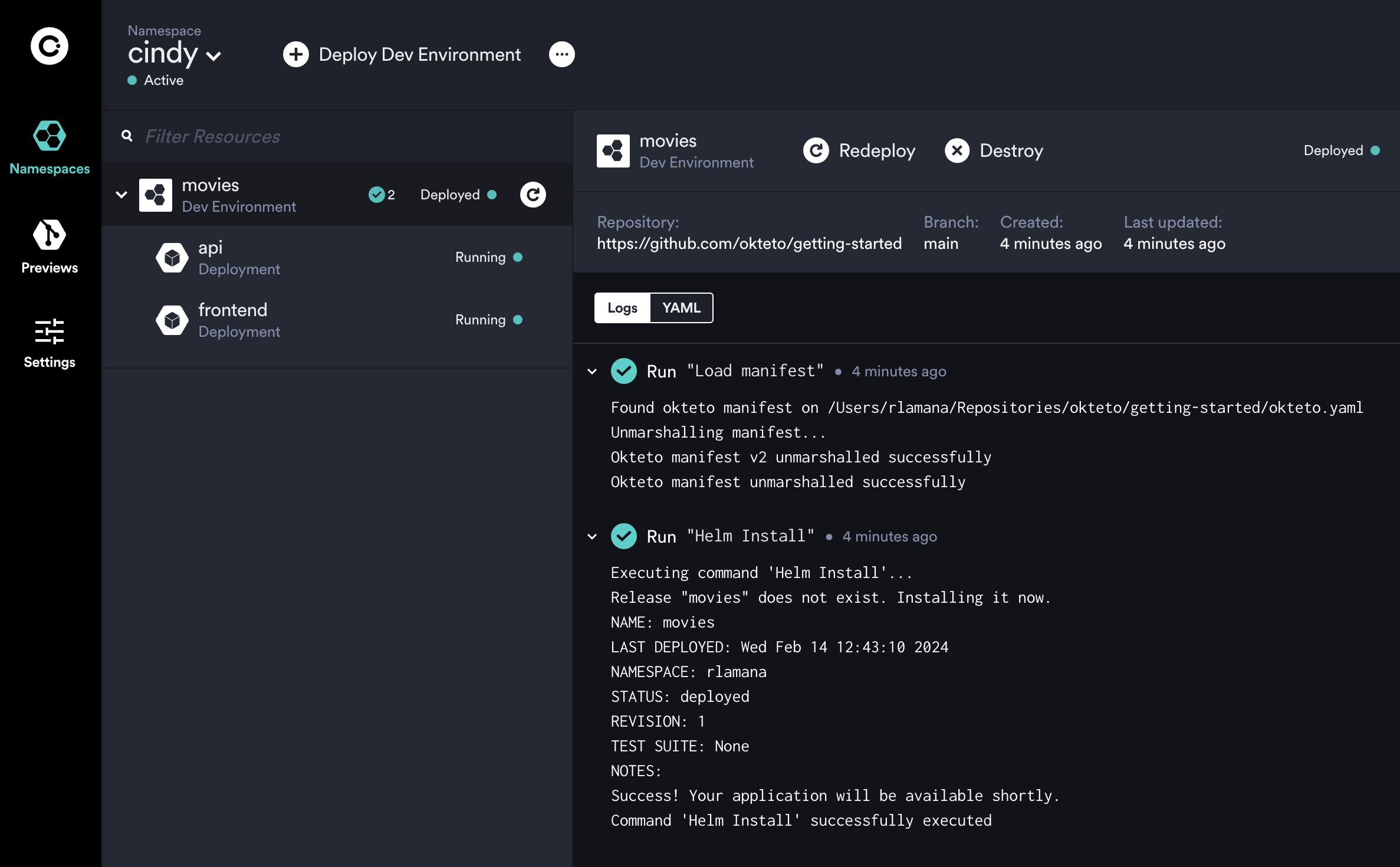
Task: Collapse the Load manifest log section
Action: click(x=592, y=372)
